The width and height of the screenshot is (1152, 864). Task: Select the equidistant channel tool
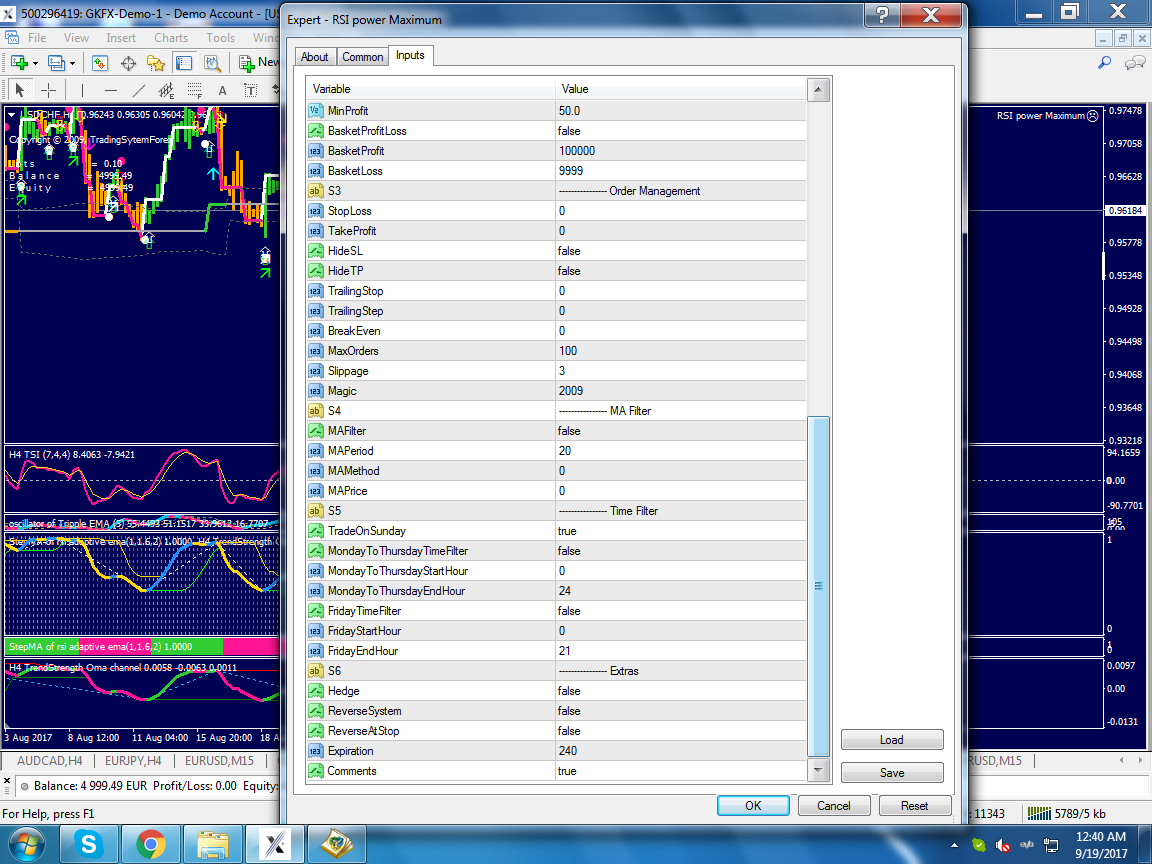(167, 90)
